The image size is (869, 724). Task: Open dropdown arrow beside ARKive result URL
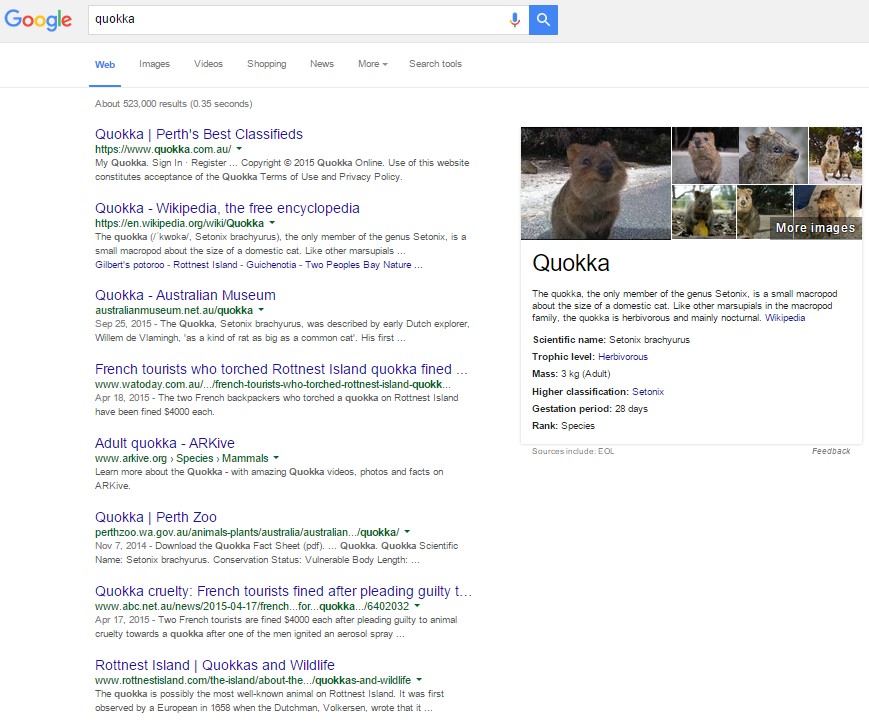[x=276, y=458]
